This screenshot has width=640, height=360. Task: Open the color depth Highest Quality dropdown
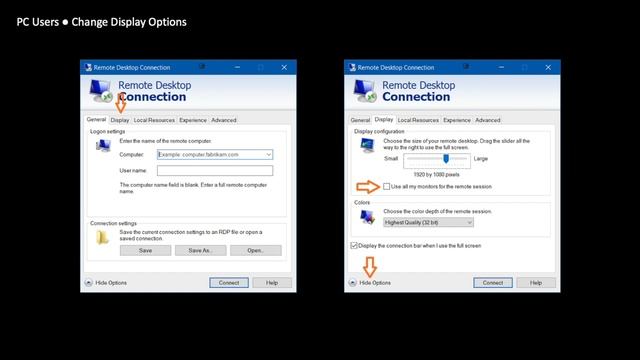428,222
